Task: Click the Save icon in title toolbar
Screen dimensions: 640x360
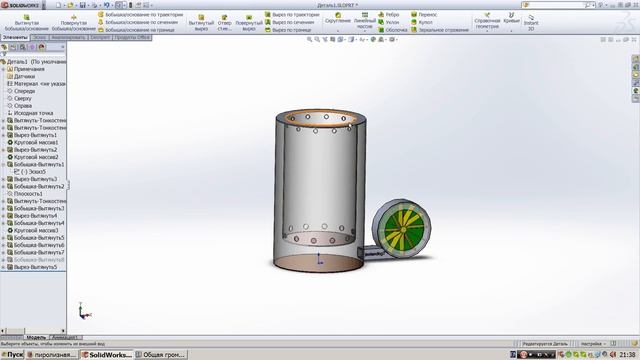Action: coord(82,5)
